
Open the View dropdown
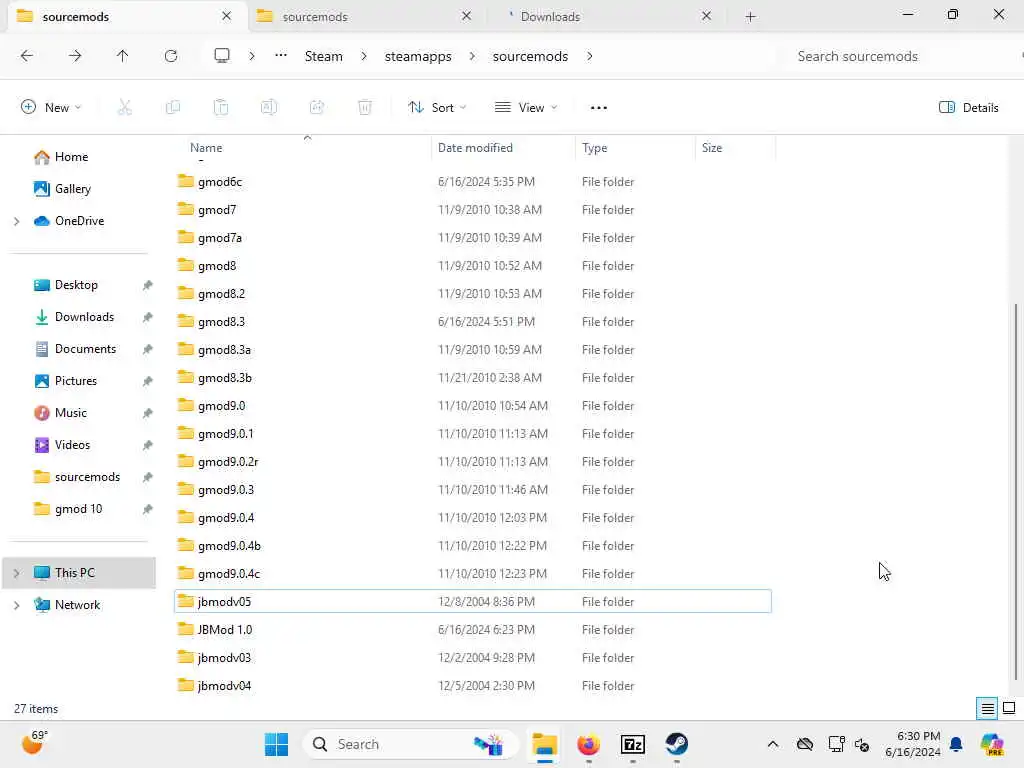click(x=526, y=108)
